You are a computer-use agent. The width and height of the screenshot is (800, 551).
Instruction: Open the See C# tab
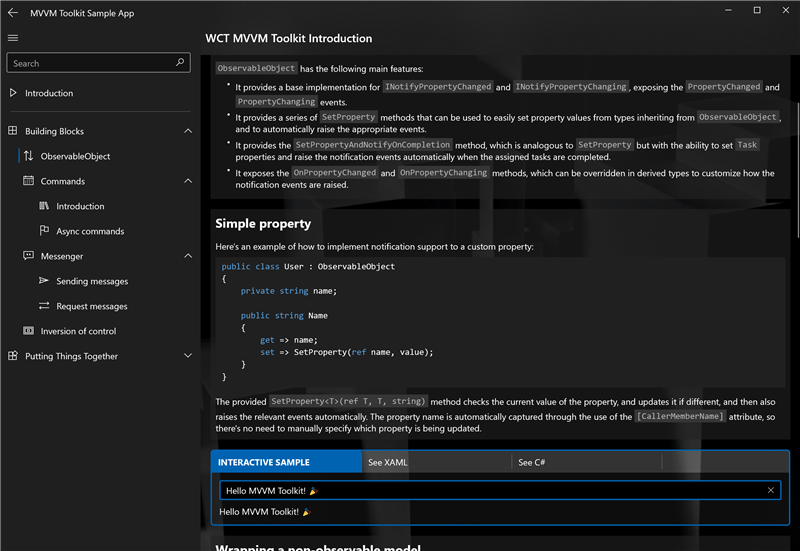tap(587, 462)
